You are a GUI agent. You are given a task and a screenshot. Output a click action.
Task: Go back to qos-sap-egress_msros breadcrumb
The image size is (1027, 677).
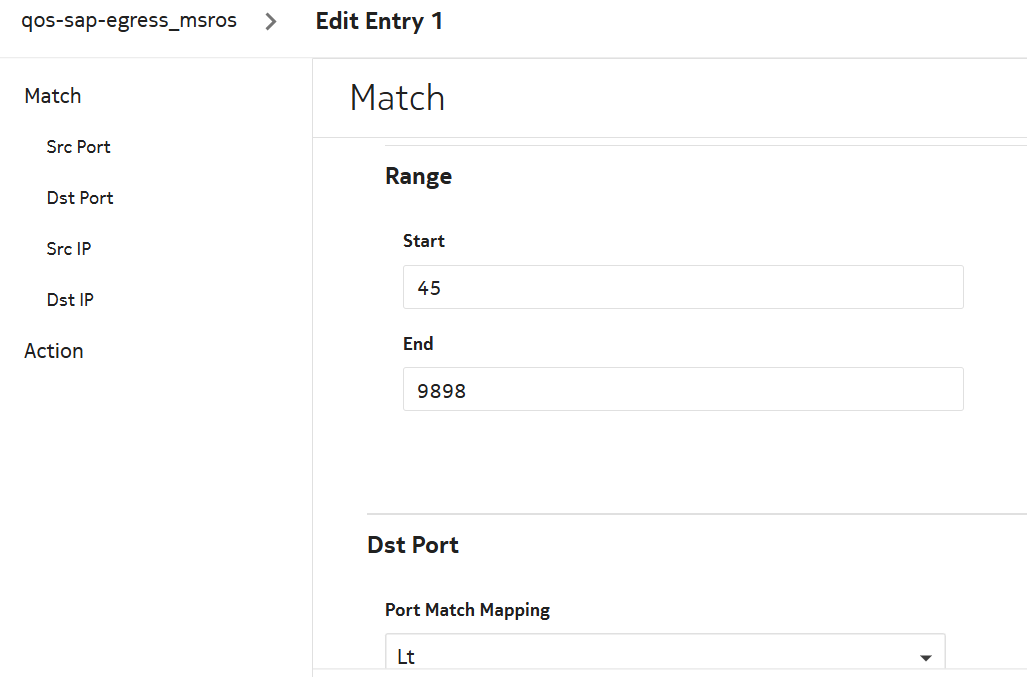coord(129,21)
